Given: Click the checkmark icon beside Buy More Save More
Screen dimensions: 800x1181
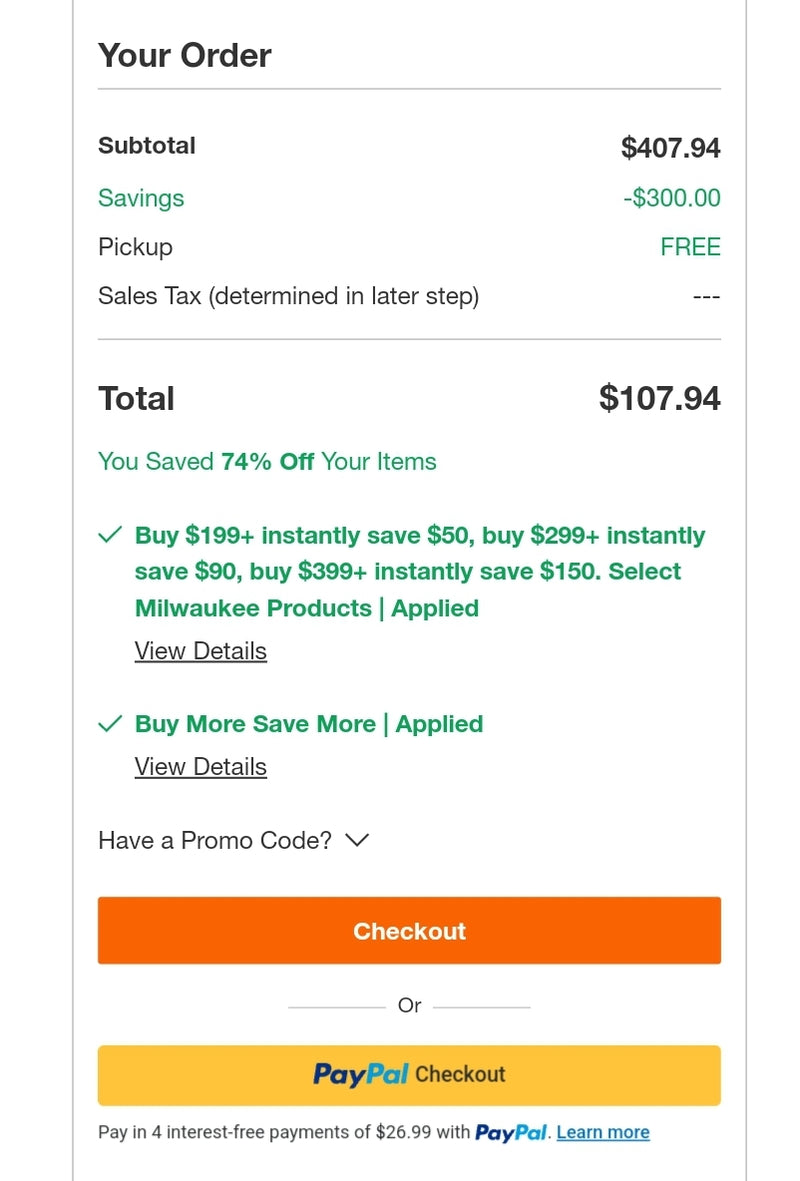Looking at the screenshot, I should 110,723.
